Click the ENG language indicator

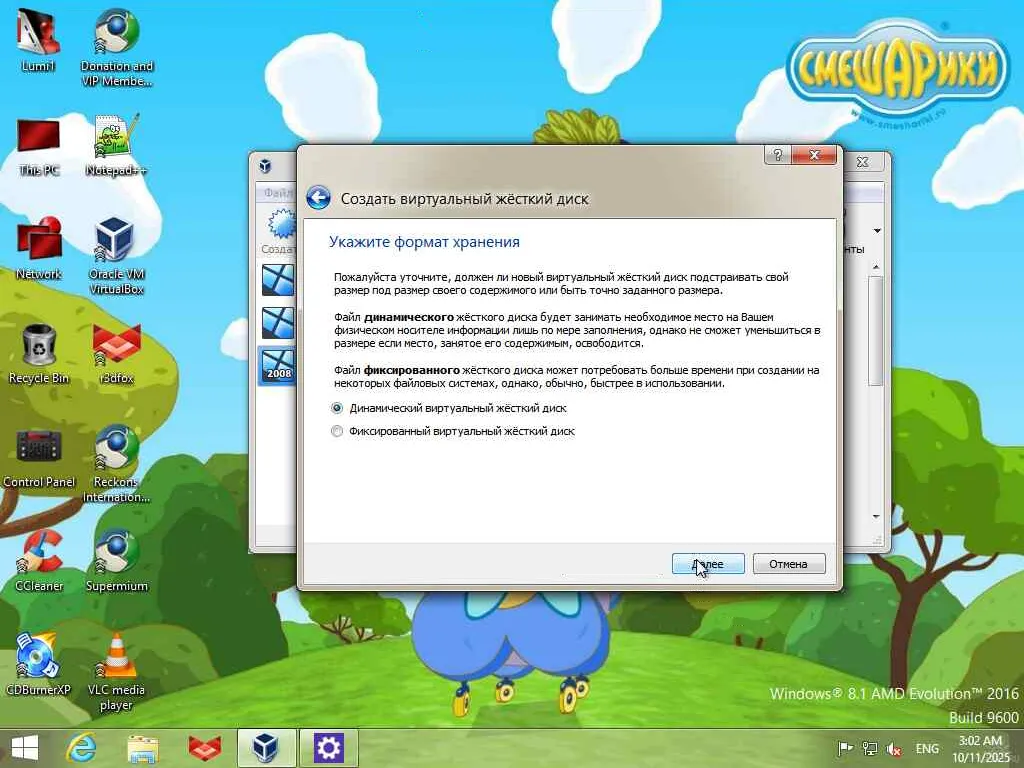927,748
